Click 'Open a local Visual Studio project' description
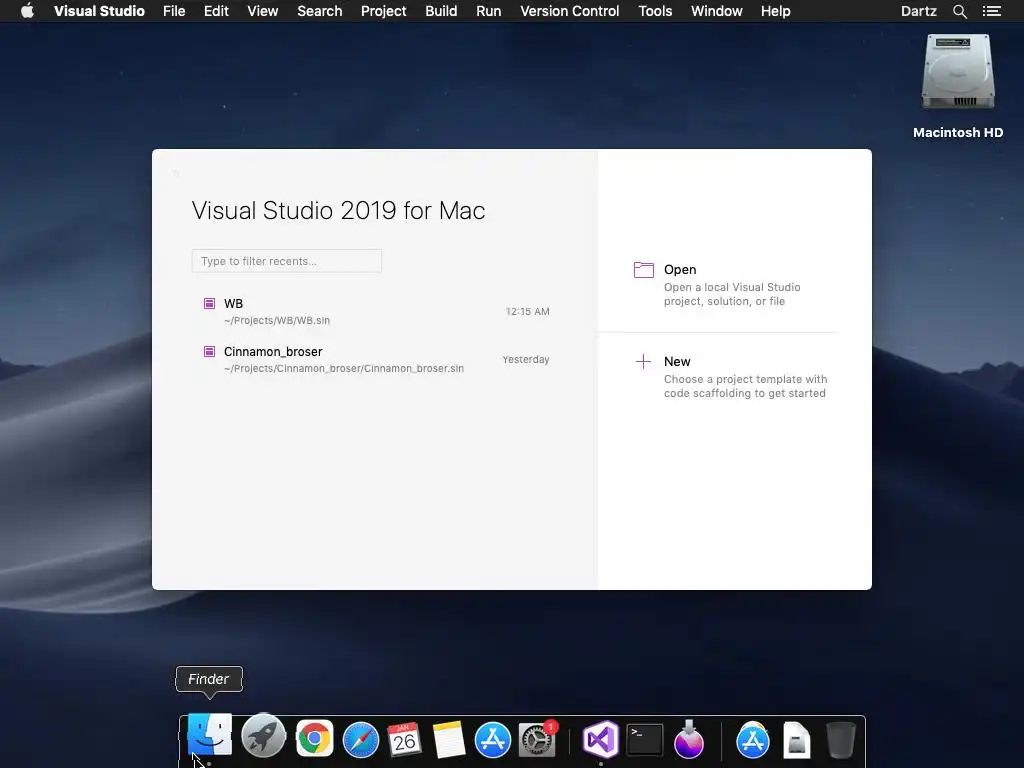 tap(732, 295)
